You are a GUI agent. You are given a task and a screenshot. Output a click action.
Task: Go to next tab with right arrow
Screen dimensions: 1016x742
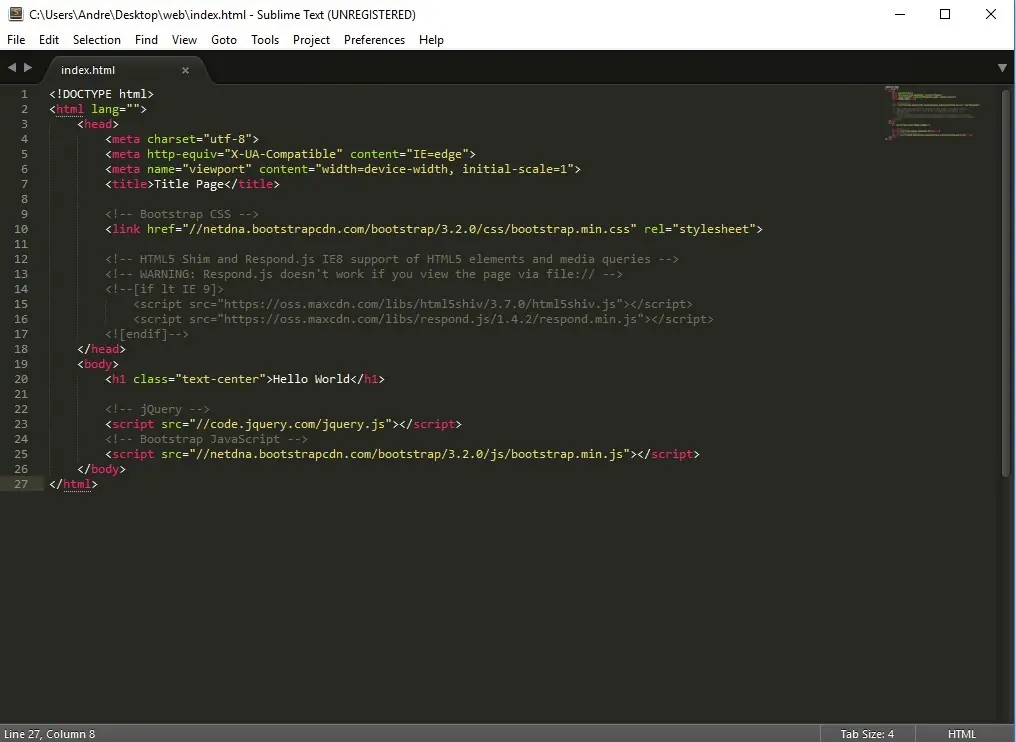pos(28,67)
